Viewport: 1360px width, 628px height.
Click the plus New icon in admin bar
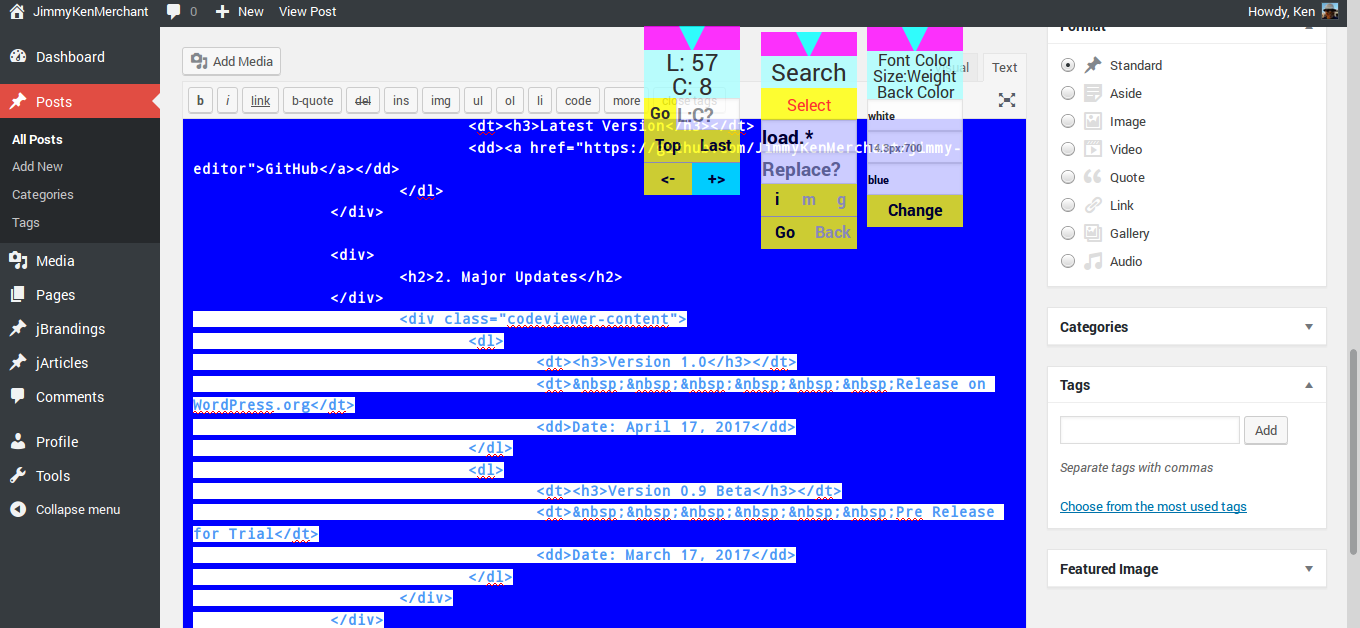(223, 12)
